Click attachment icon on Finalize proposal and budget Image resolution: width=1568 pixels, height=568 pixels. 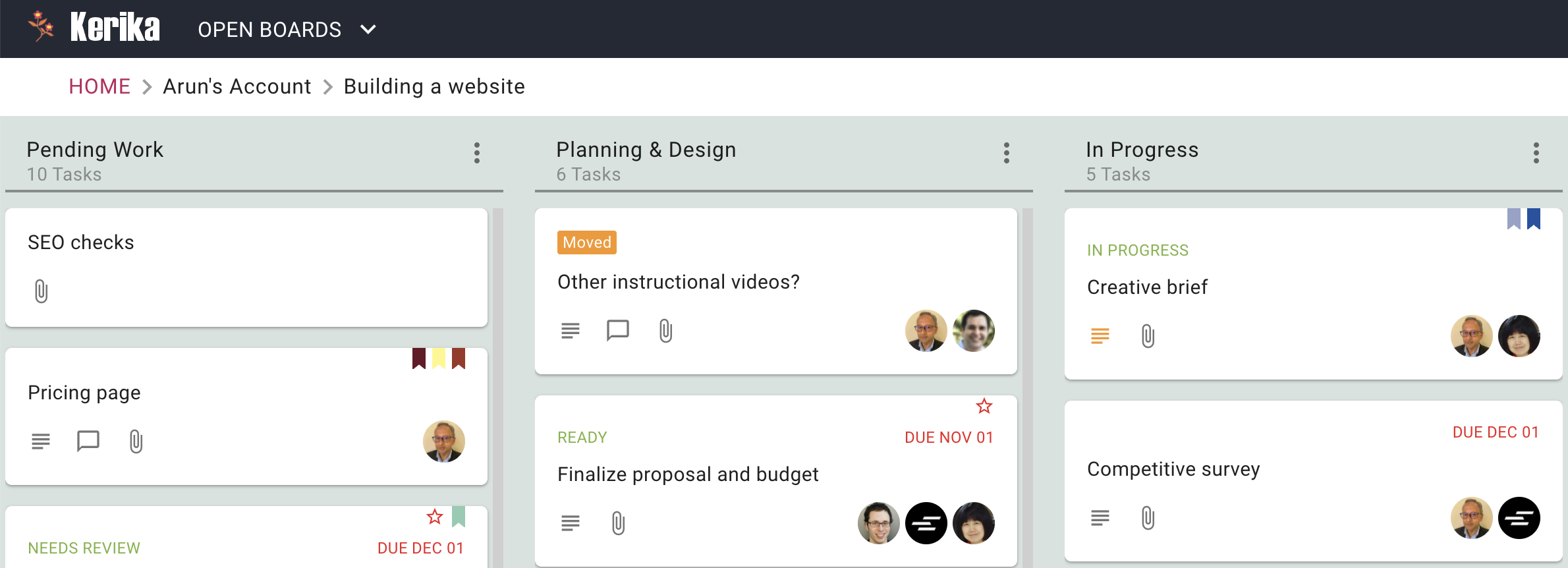coord(618,523)
